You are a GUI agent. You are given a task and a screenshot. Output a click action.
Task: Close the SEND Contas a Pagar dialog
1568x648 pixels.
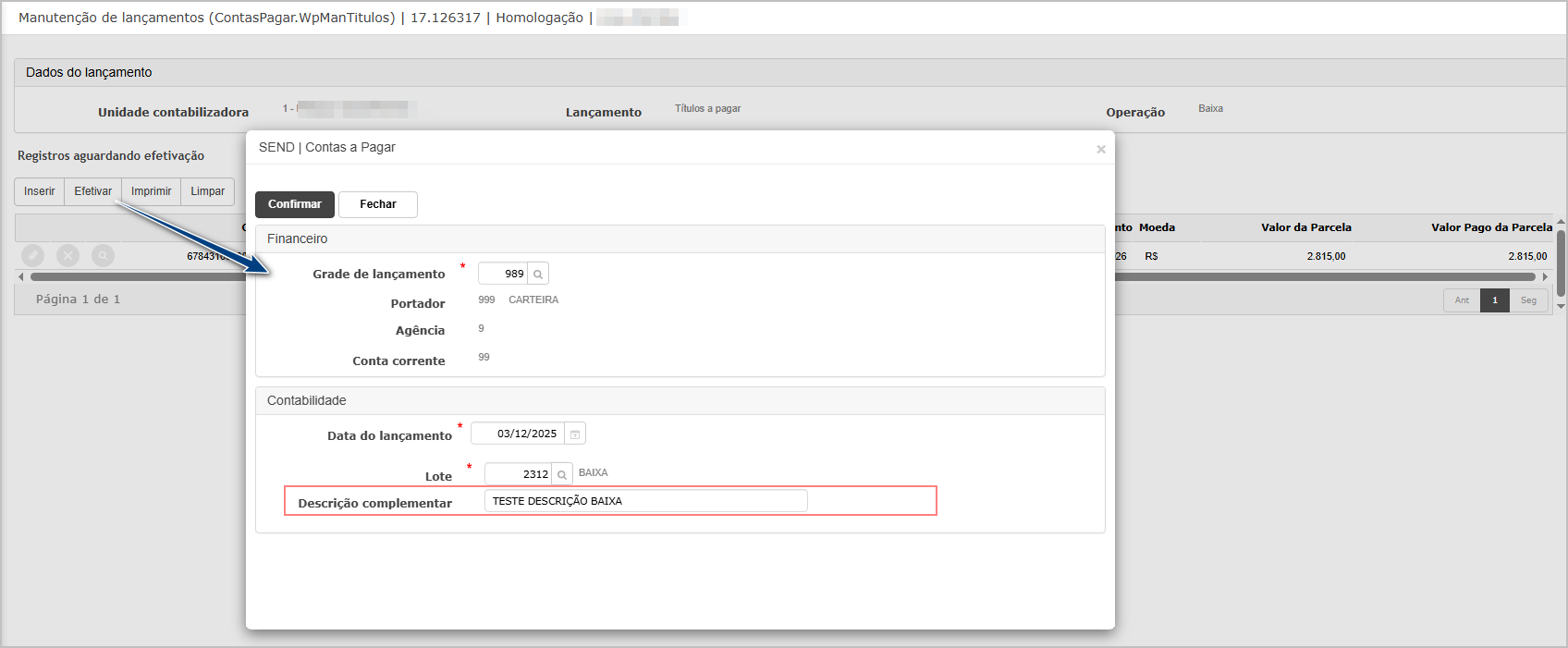tap(1100, 149)
